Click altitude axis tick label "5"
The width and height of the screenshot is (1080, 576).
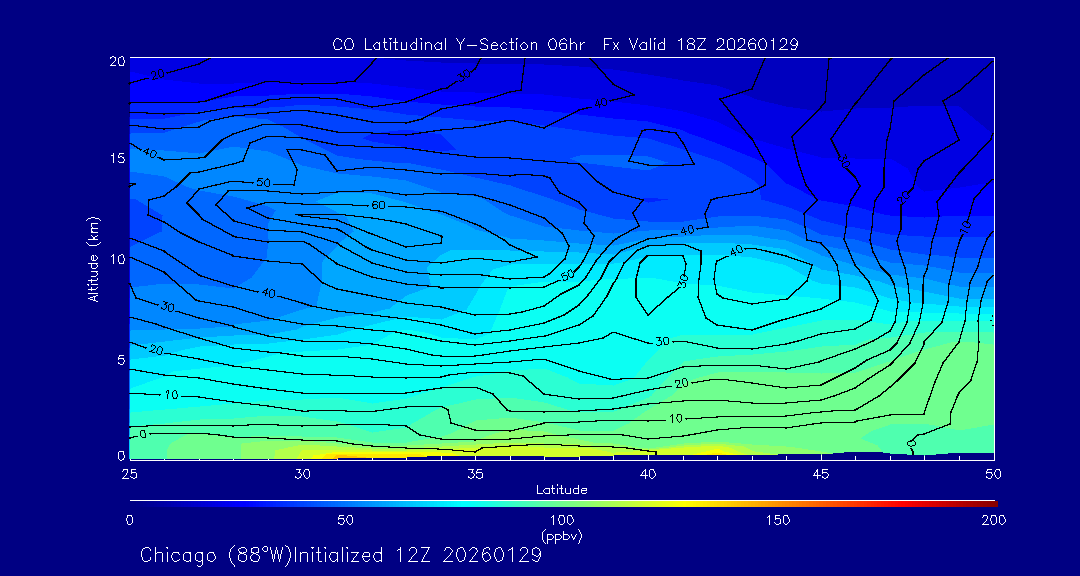tap(121, 360)
